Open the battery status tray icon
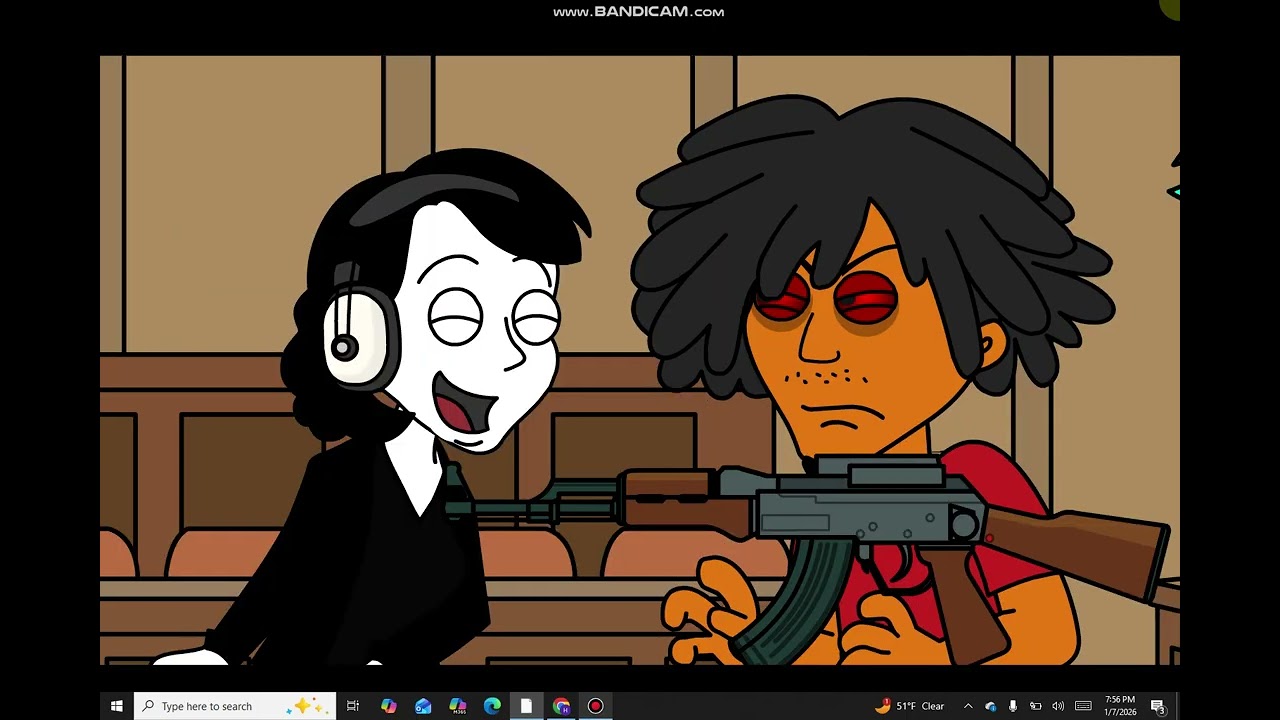The height and width of the screenshot is (720, 1280). pyautogui.click(x=1035, y=706)
